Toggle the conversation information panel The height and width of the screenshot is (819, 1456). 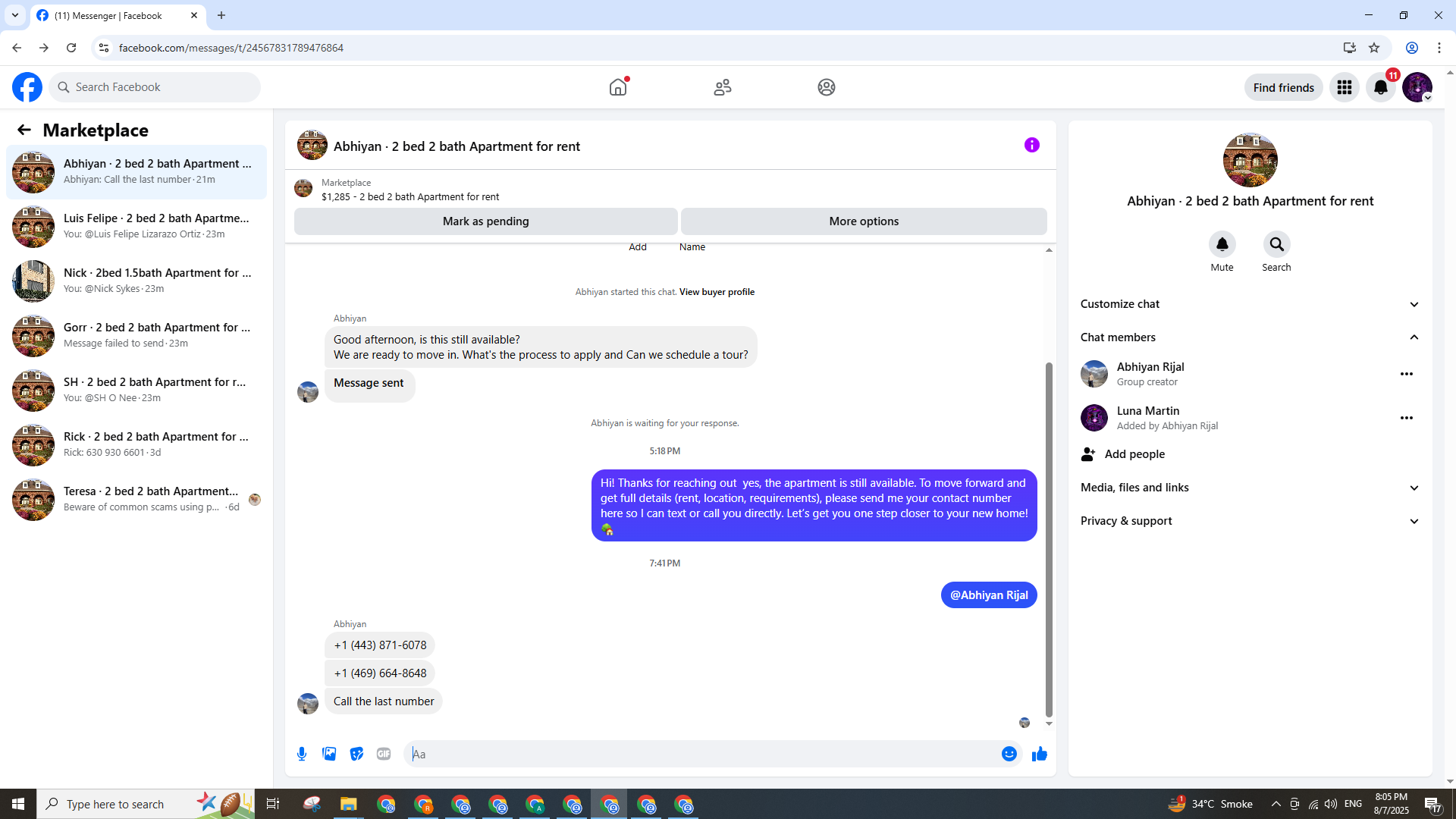point(1032,145)
